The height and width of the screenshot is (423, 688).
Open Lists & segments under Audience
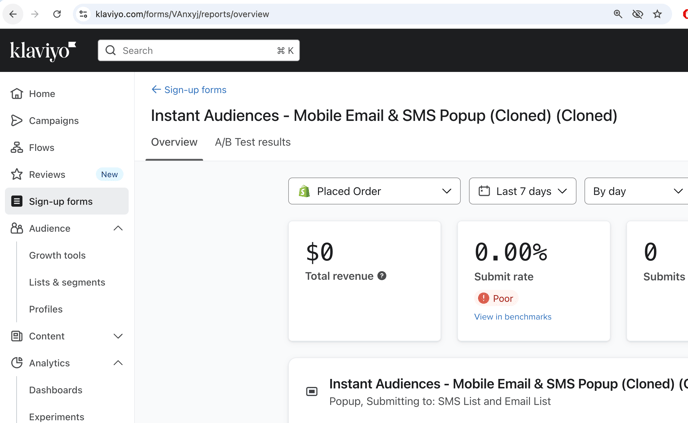(x=67, y=282)
